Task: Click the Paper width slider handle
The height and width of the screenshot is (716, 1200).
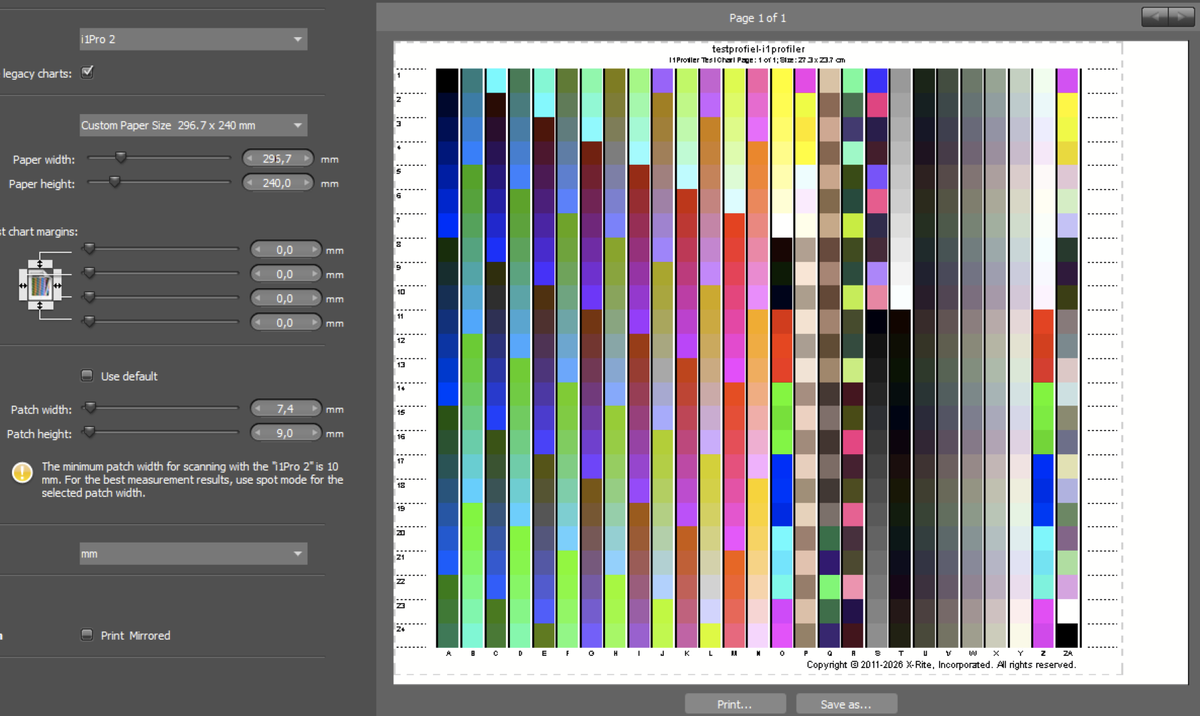Action: tap(121, 157)
